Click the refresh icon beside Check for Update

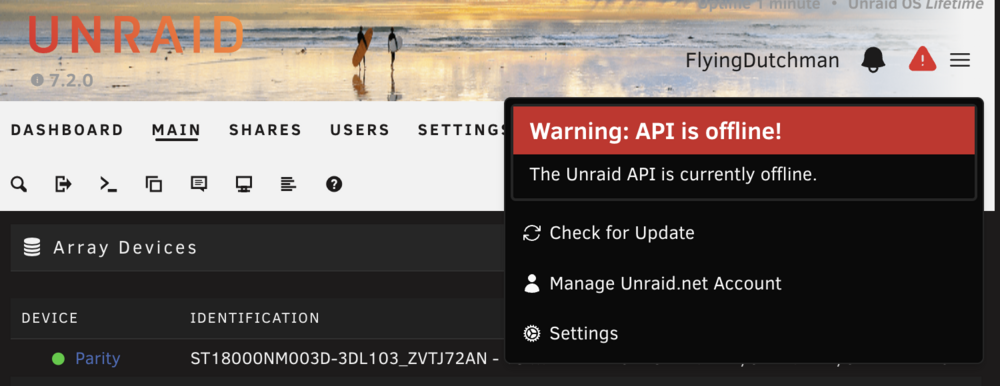[x=531, y=233]
